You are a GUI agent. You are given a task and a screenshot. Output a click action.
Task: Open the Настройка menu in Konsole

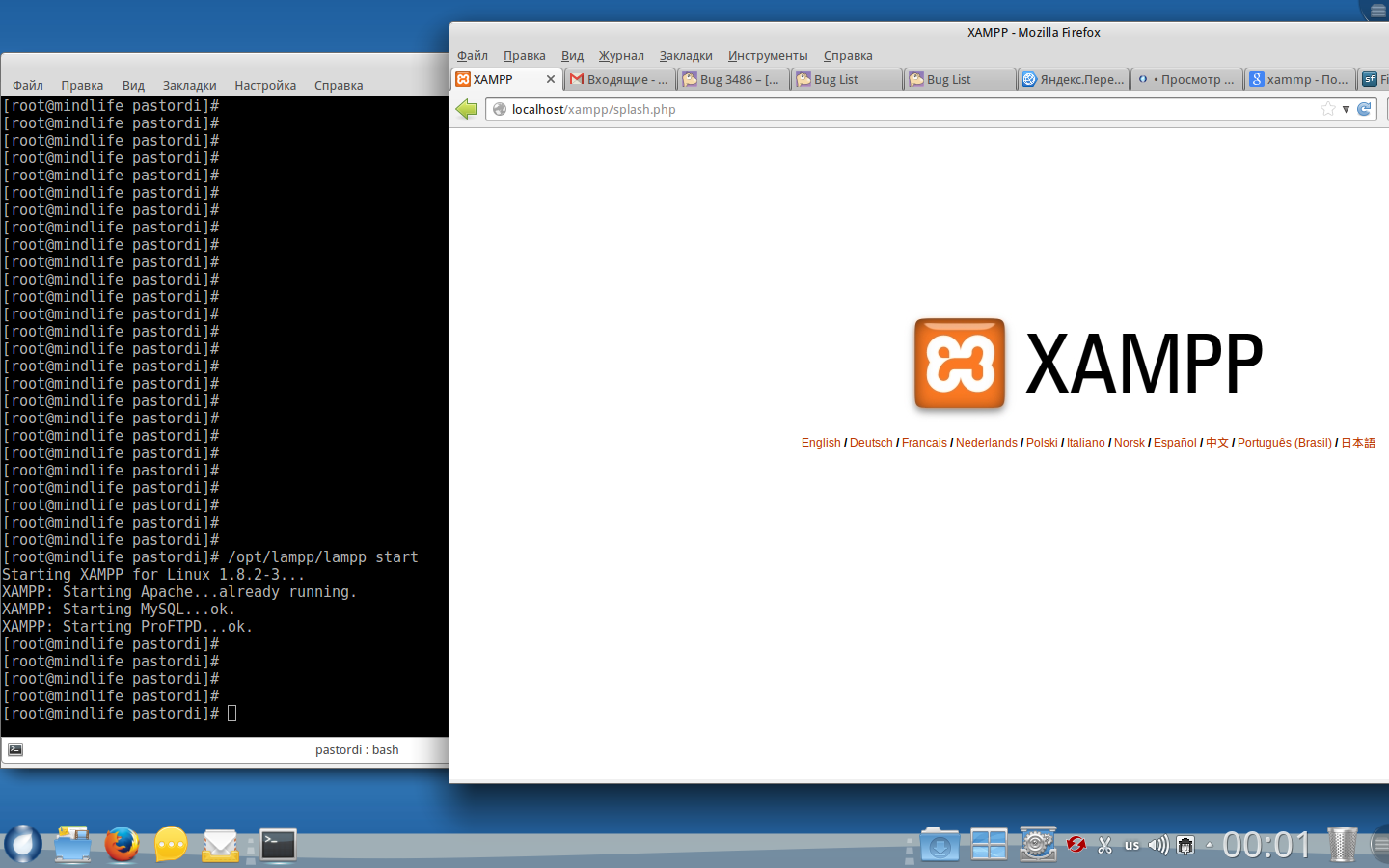click(x=265, y=85)
